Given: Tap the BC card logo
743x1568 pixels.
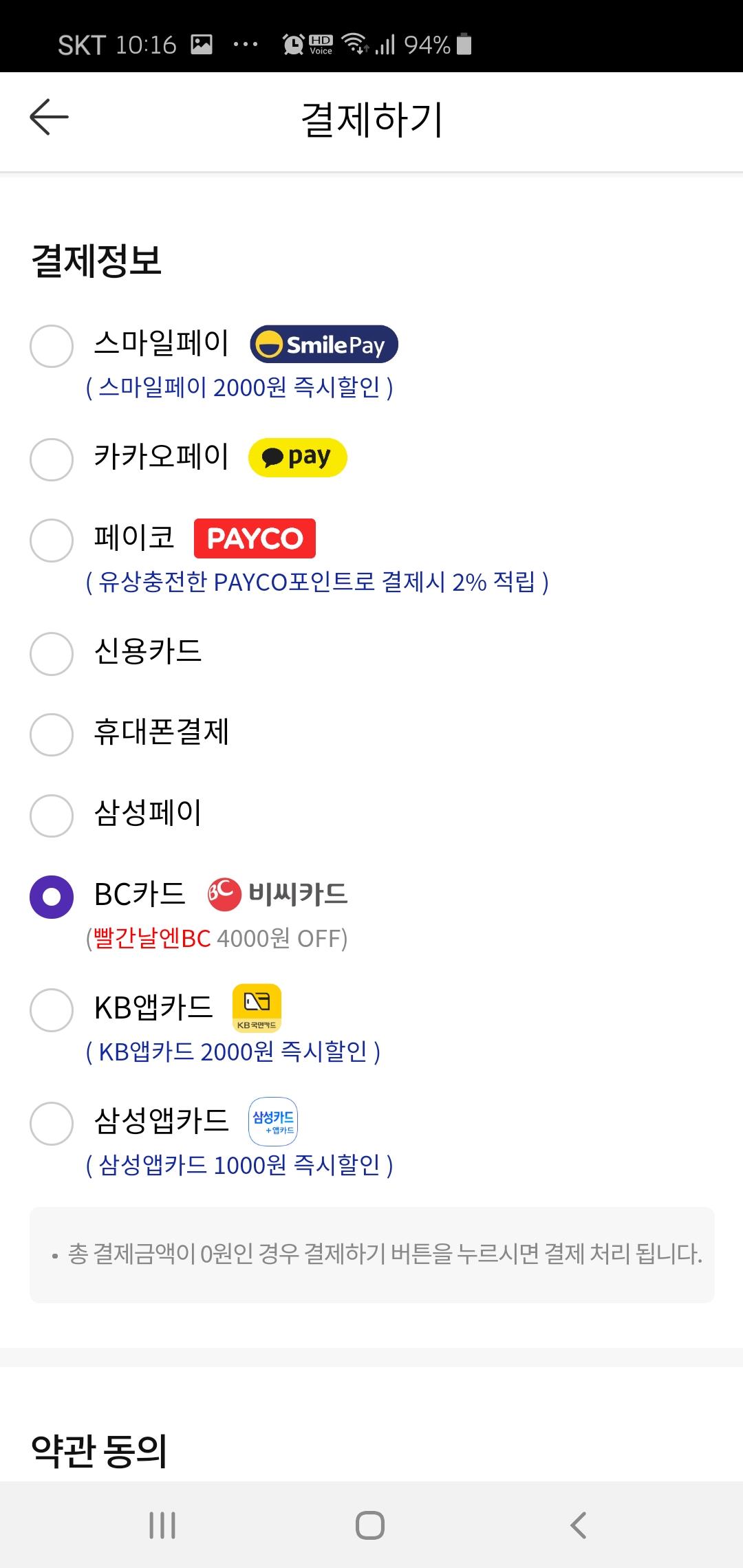Looking at the screenshot, I should pyautogui.click(x=277, y=894).
